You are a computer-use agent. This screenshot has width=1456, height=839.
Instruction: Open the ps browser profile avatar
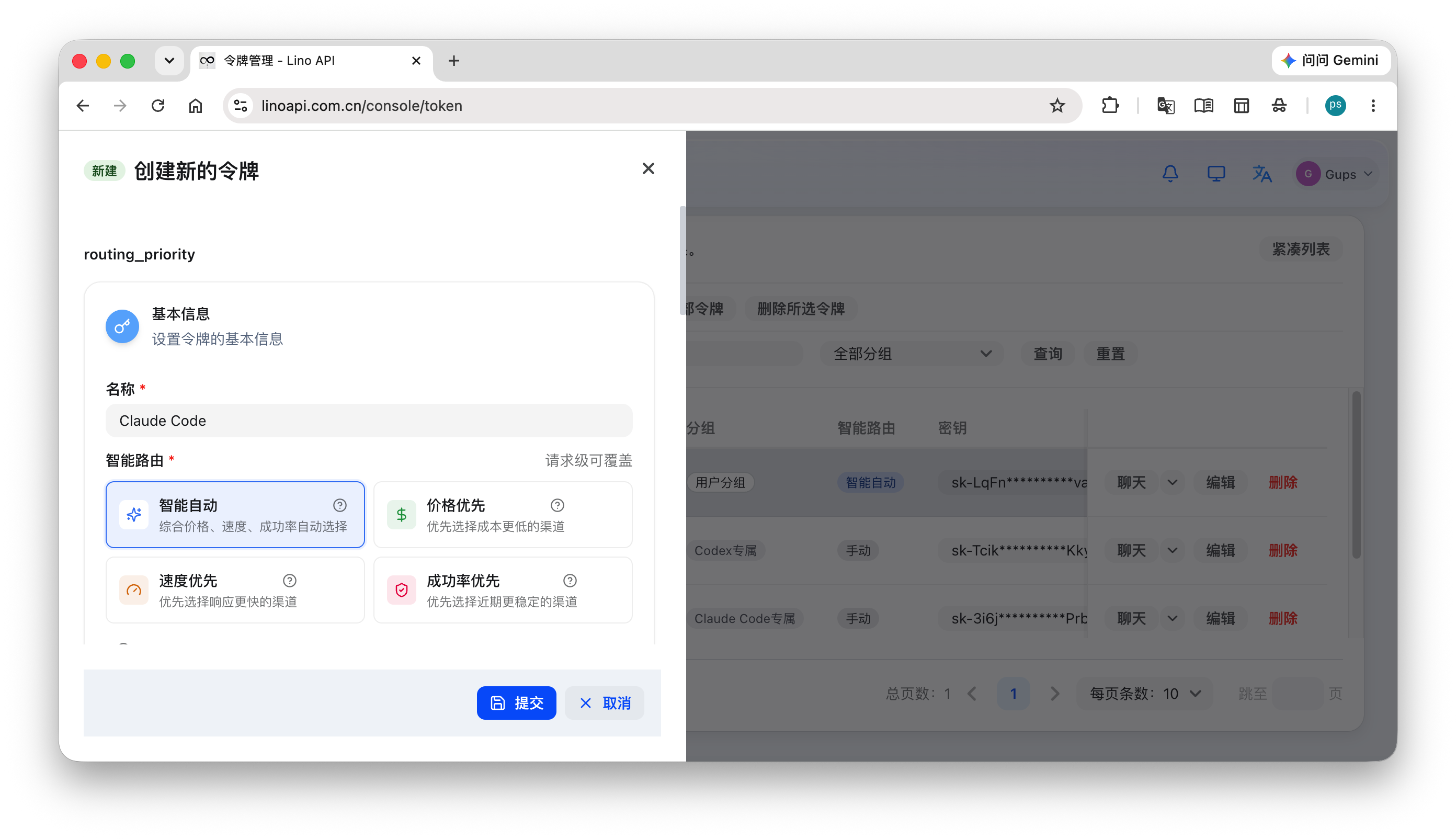1335,106
